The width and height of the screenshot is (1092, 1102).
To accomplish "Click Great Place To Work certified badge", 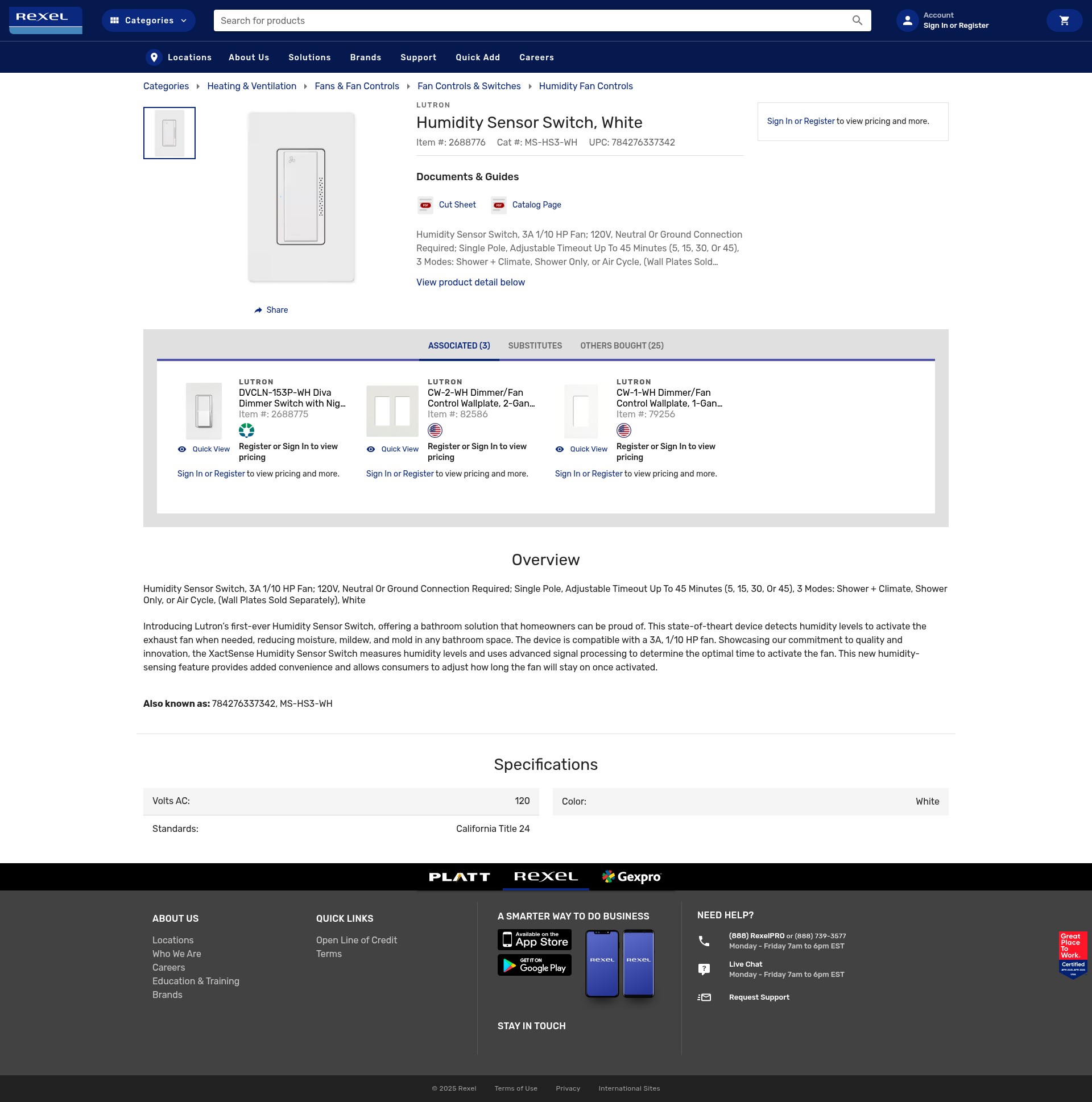I will tap(1073, 955).
